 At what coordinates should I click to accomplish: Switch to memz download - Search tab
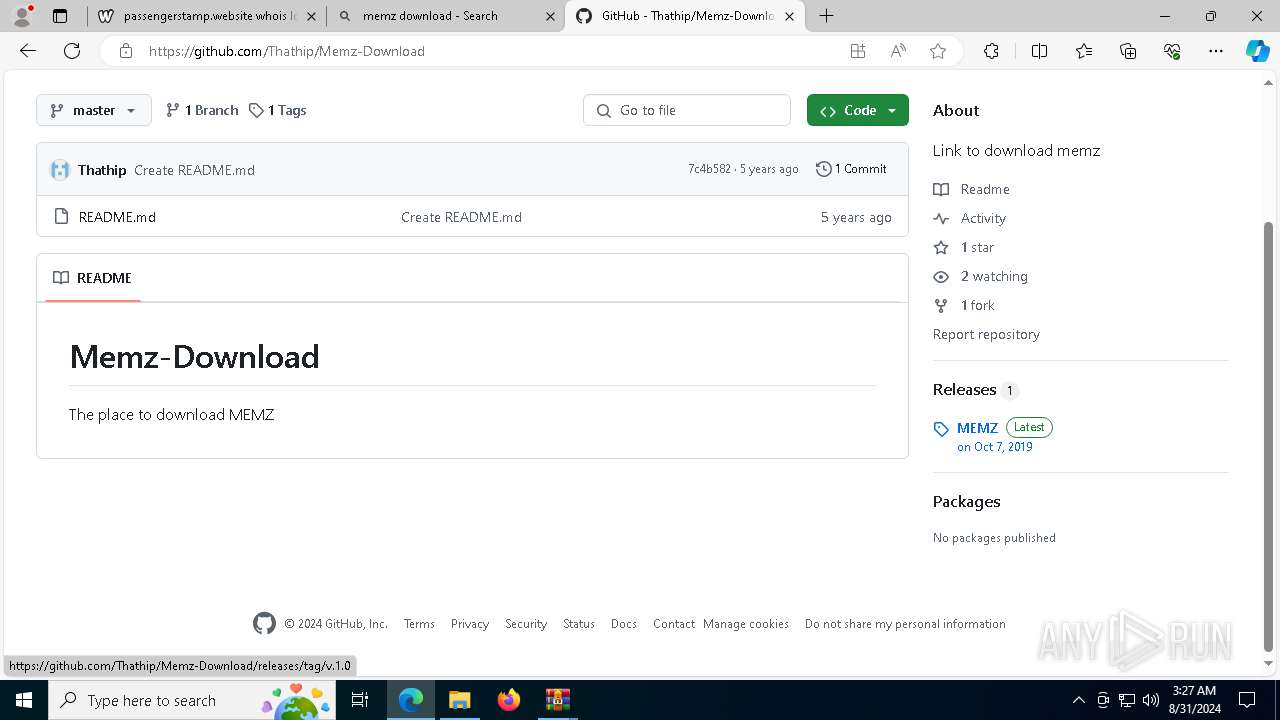pos(446,16)
